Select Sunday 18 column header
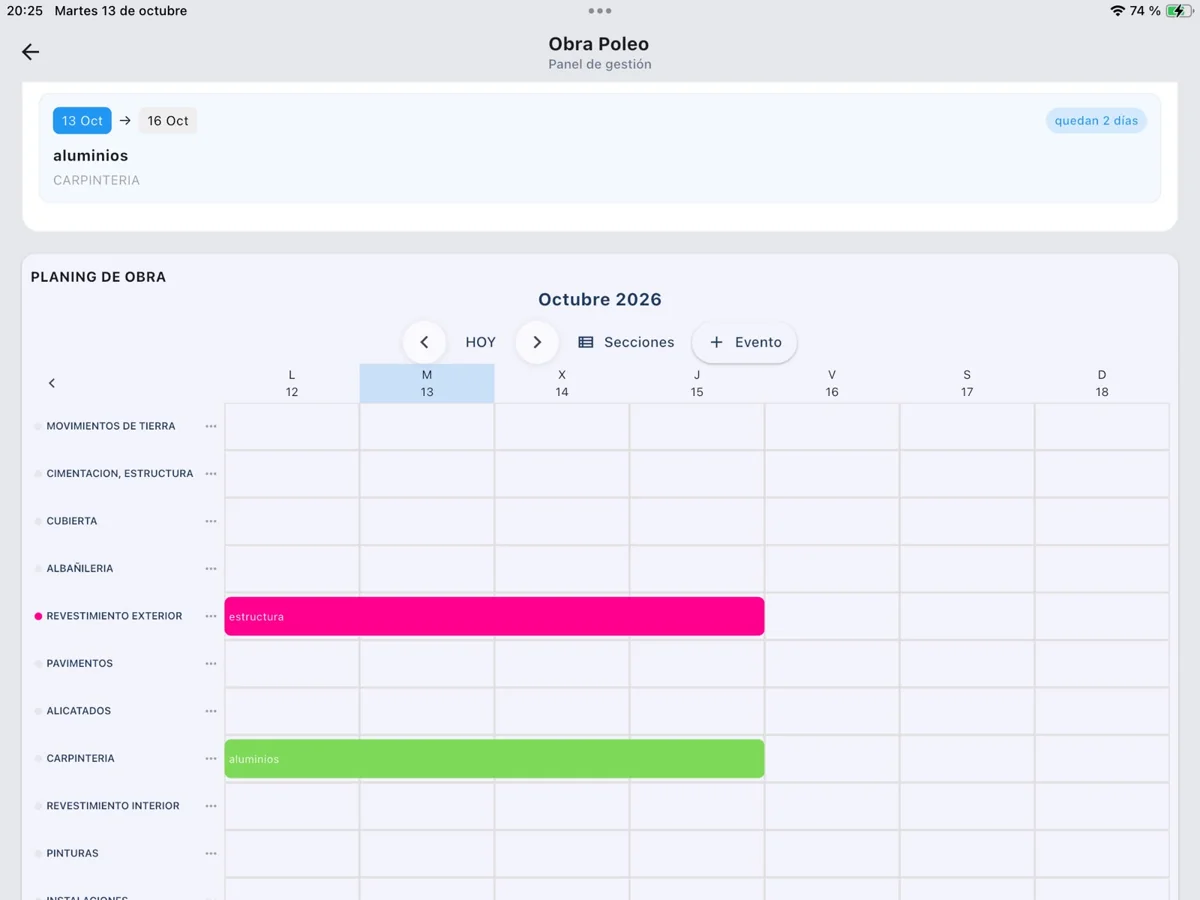The height and width of the screenshot is (900, 1200). point(1102,383)
